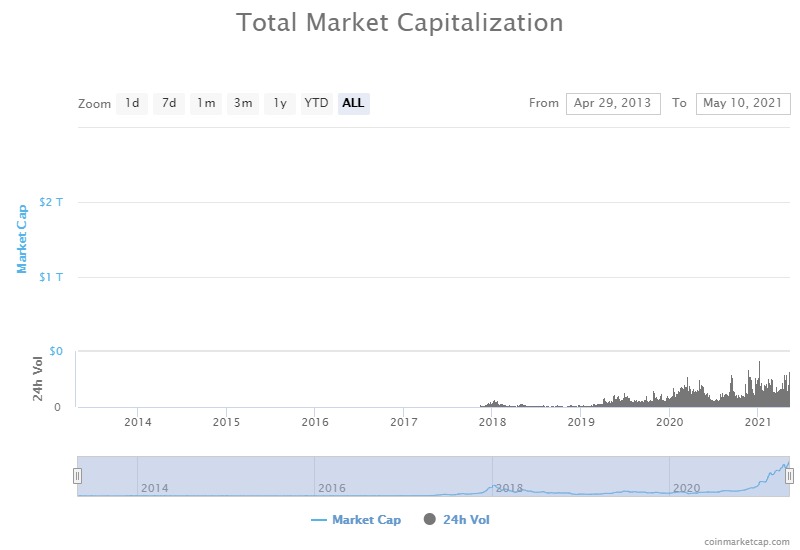Click the 2016 marker in the navigator
The image size is (800, 550).
332,488
